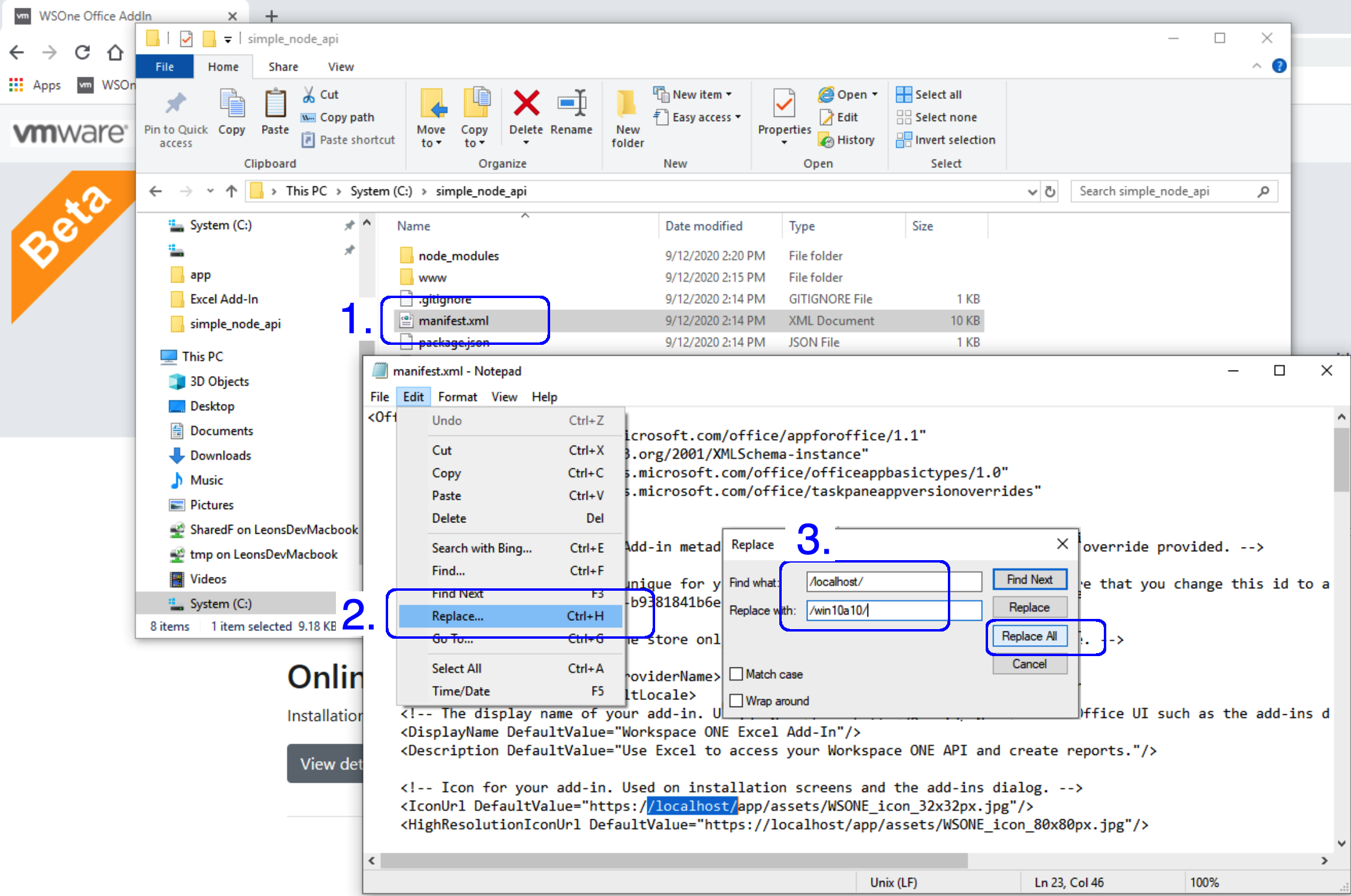This screenshot has height=896, width=1351.
Task: Click System (C:) in address breadcrumb
Action: [x=381, y=191]
